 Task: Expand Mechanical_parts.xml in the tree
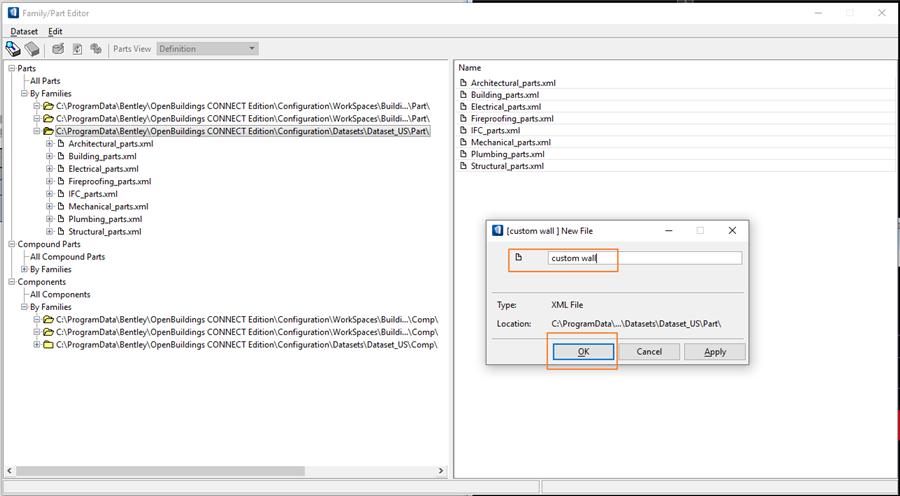coord(49,206)
